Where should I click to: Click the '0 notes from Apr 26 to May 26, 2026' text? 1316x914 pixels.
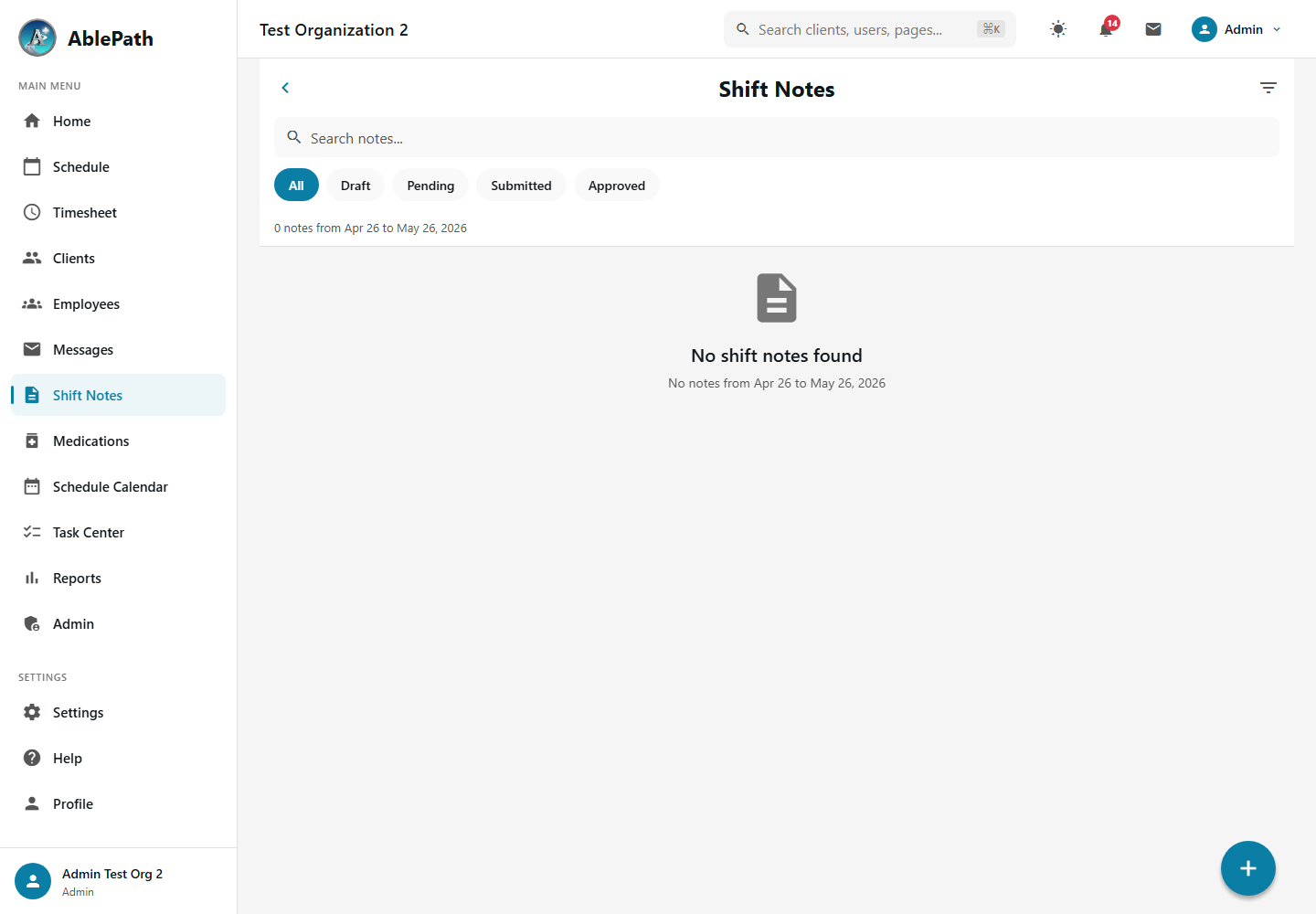[370, 228]
